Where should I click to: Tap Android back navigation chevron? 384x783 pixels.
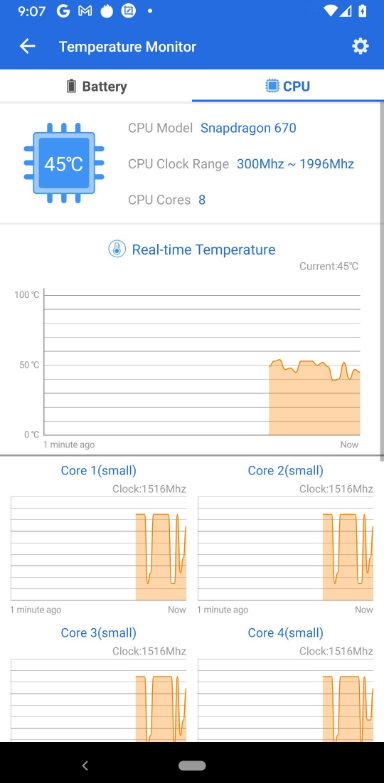click(85, 766)
